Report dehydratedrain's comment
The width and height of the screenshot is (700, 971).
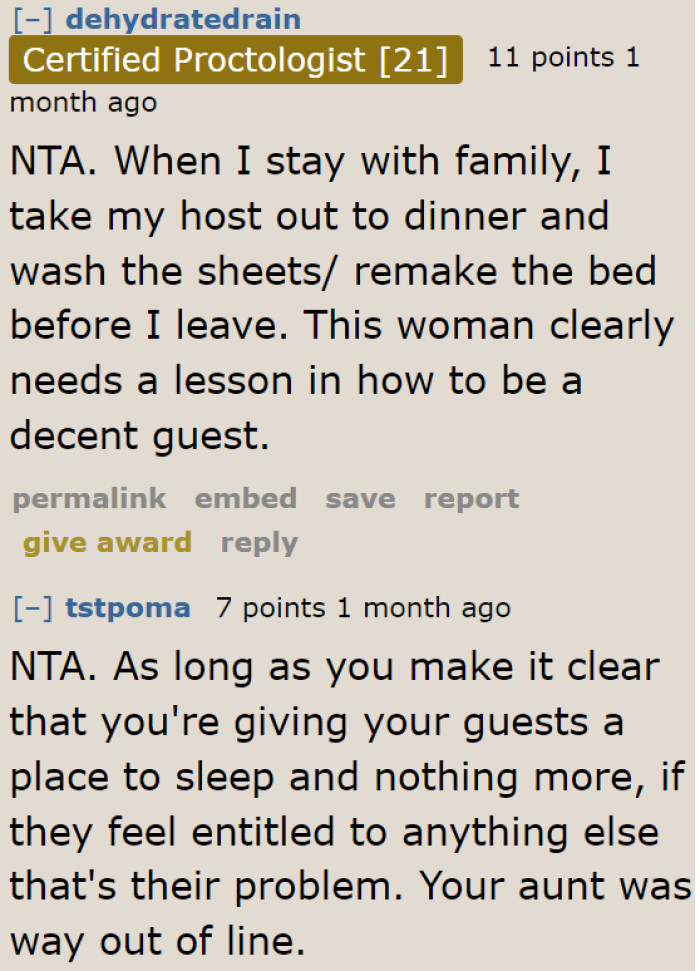(x=471, y=498)
